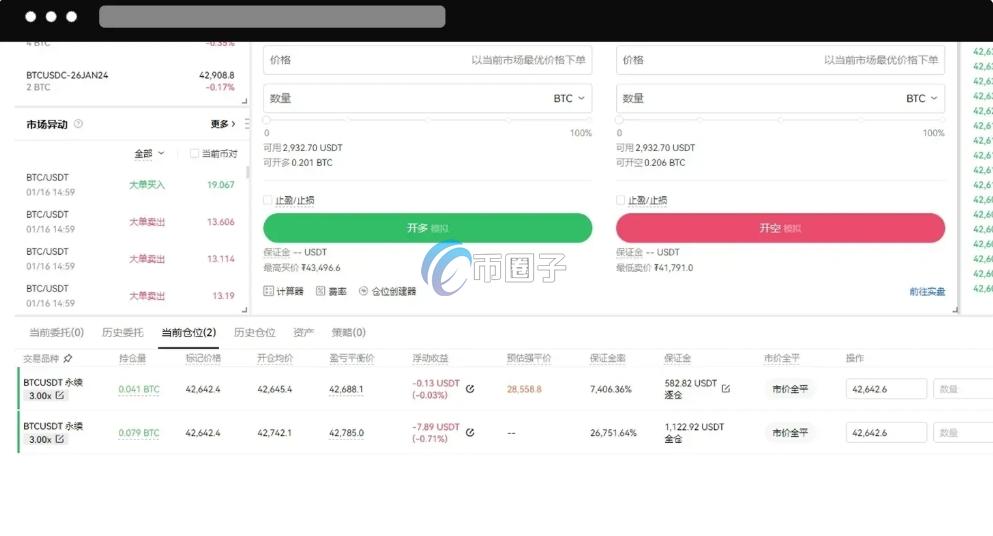Viewport: 993px width, 536px height.
Task: Click the close 数量 field for 0.041 BTC
Action: click(x=963, y=389)
